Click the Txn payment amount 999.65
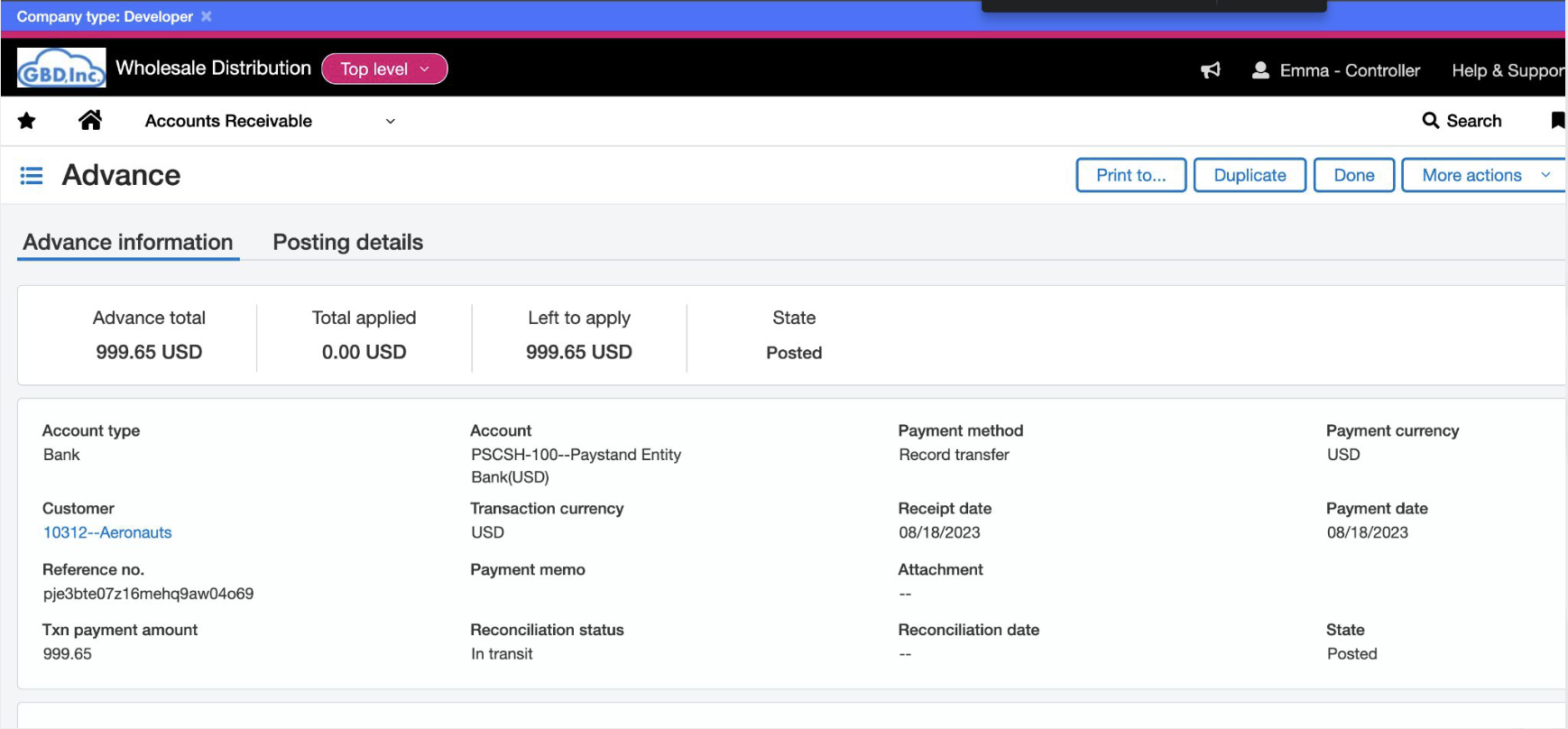 (x=68, y=653)
